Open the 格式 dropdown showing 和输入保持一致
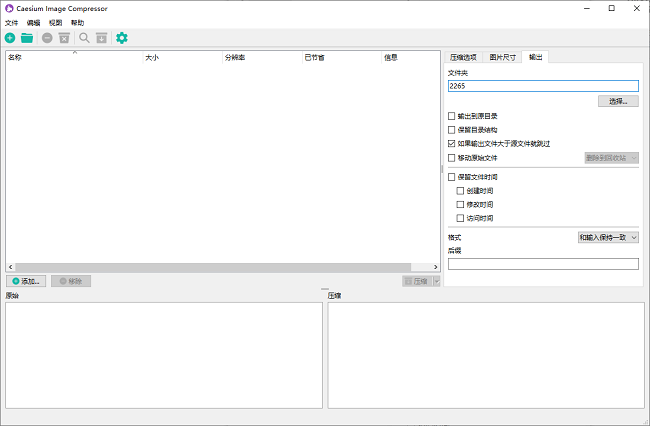650x426 pixels. (608, 237)
